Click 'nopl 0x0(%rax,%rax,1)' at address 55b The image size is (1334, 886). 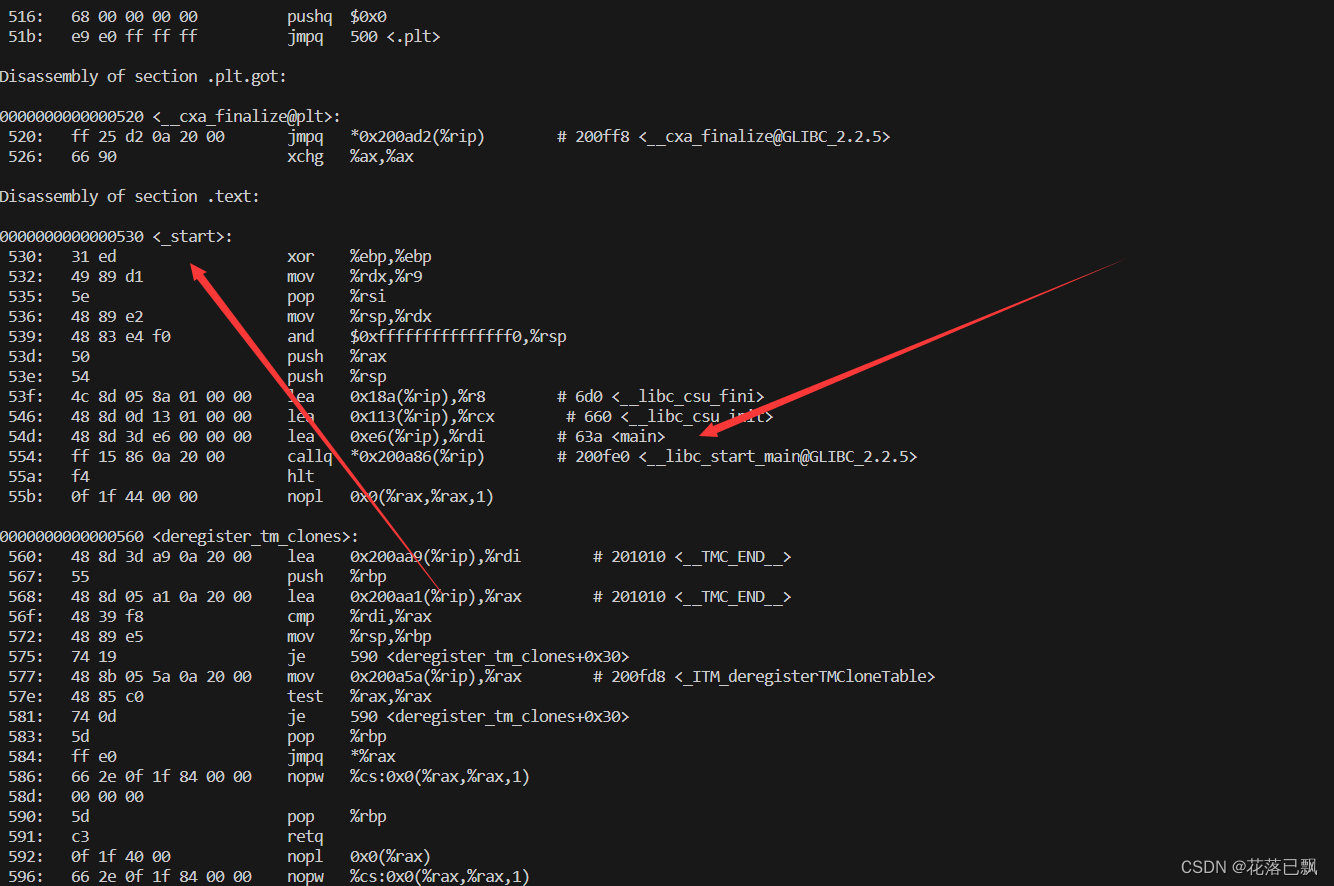pyautogui.click(x=390, y=497)
